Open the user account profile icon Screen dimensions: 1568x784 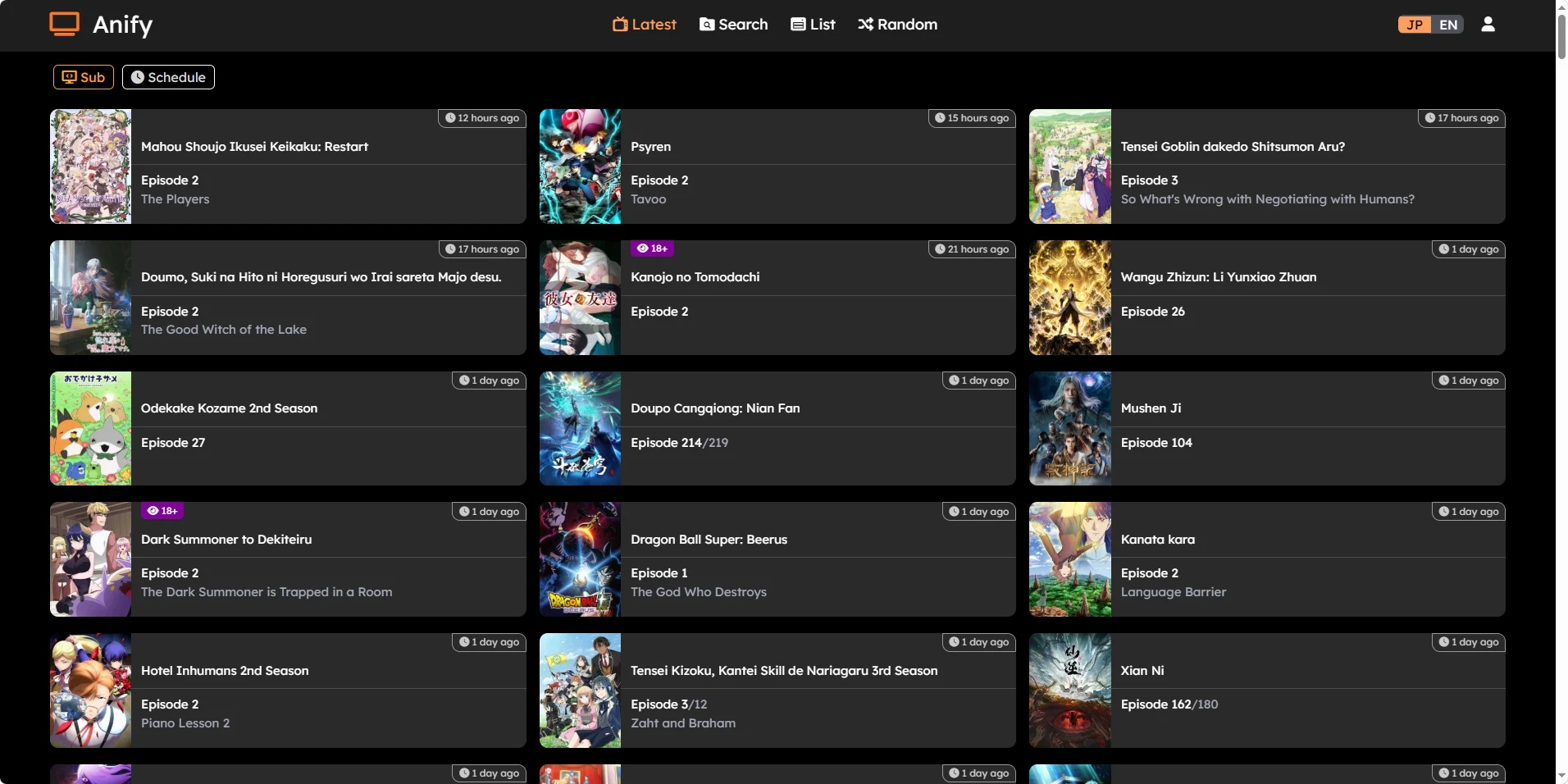pyautogui.click(x=1488, y=25)
